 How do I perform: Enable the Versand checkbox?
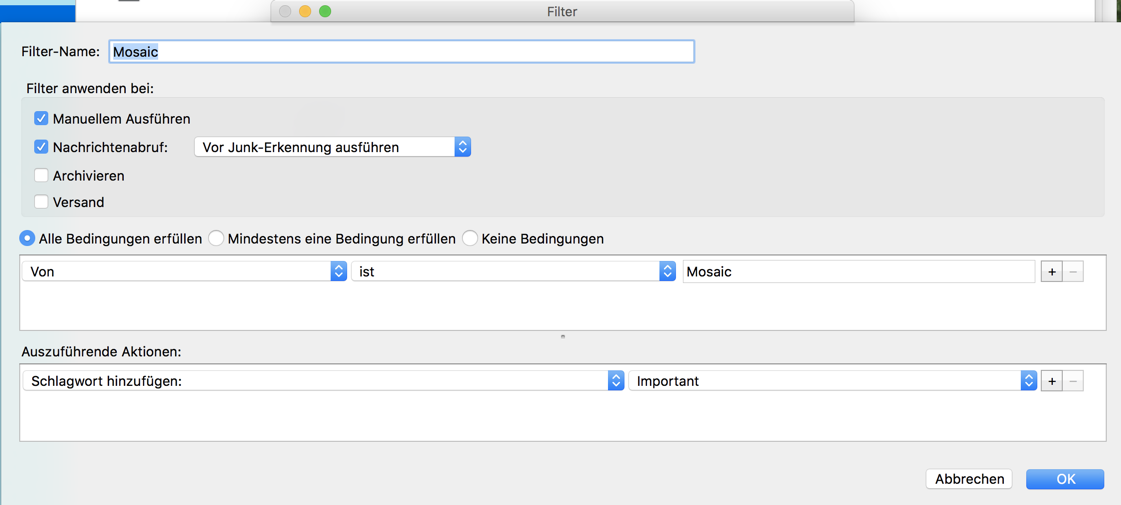coord(41,202)
